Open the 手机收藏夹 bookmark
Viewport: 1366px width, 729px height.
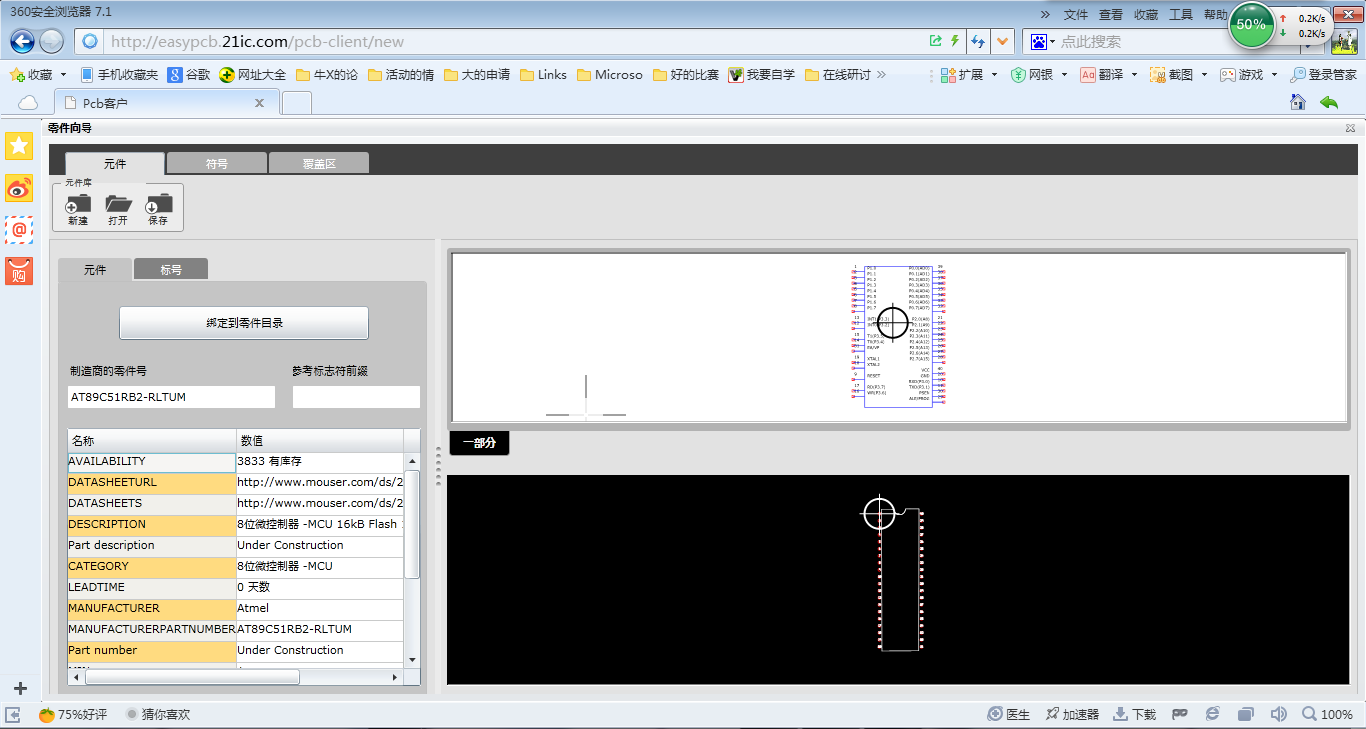coord(118,75)
